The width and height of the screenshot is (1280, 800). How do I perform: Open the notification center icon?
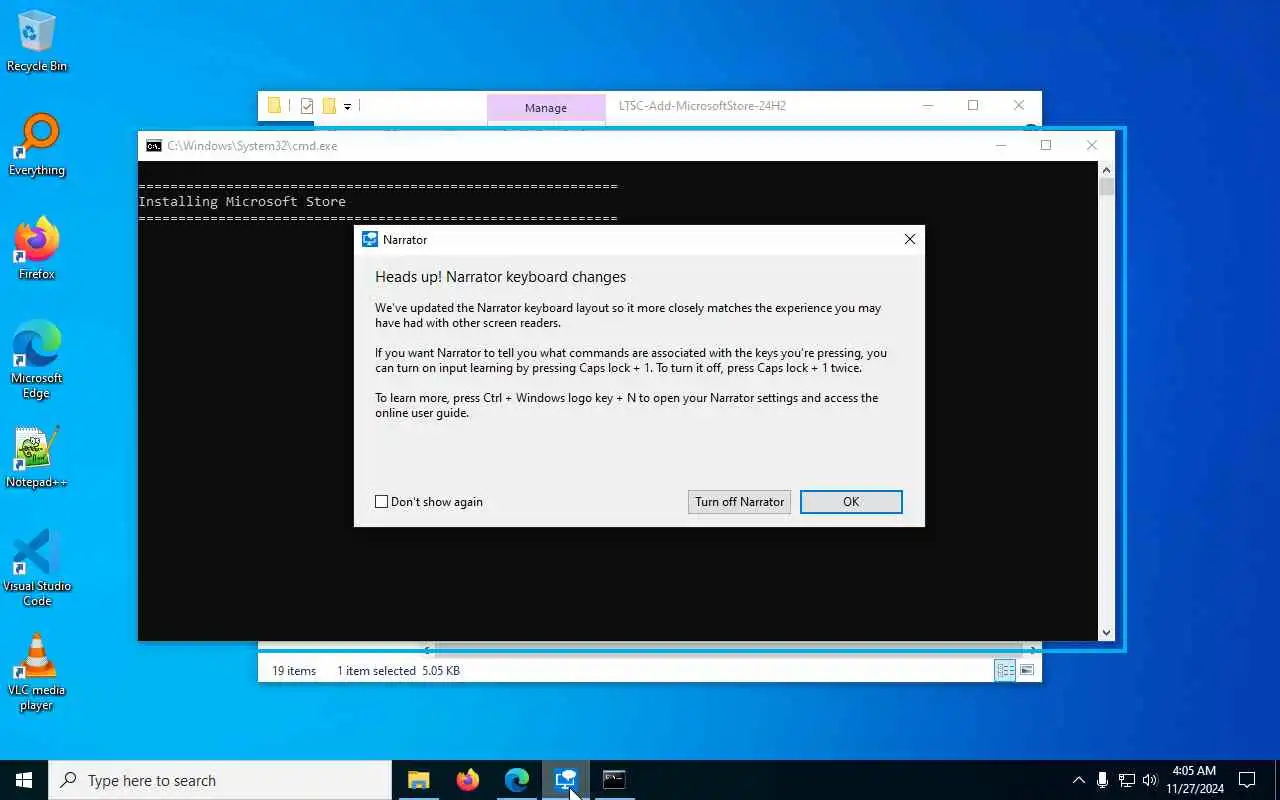pos(1247,780)
